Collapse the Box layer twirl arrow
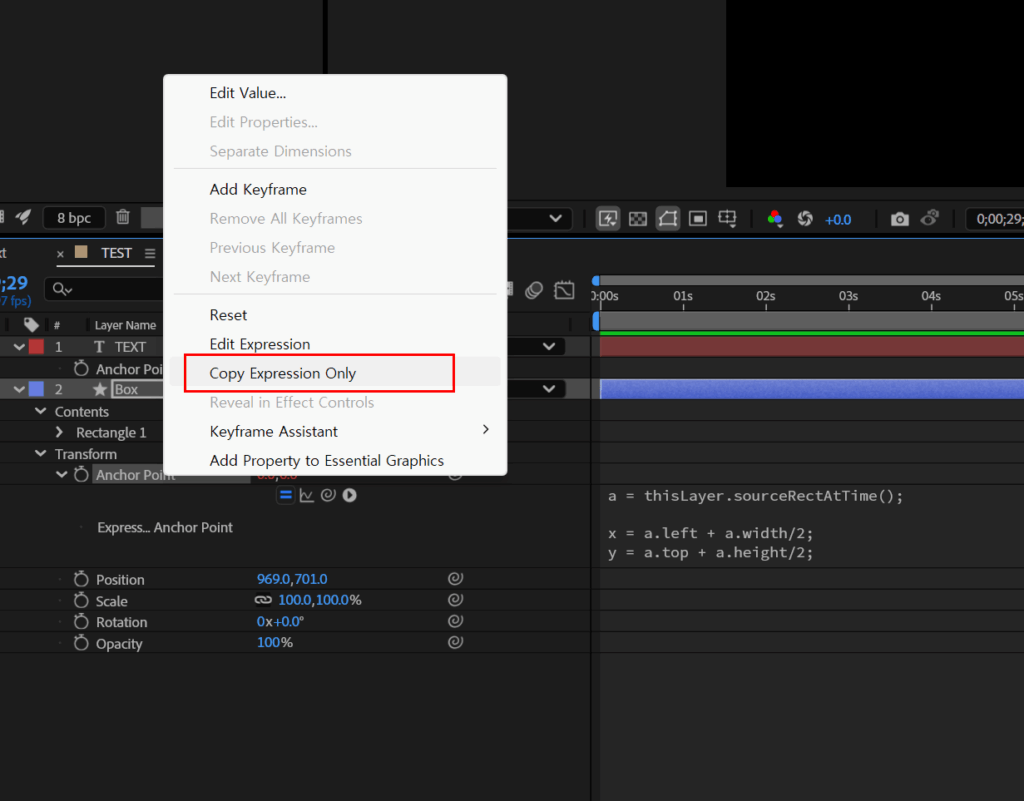Image resolution: width=1024 pixels, height=801 pixels. pos(19,389)
